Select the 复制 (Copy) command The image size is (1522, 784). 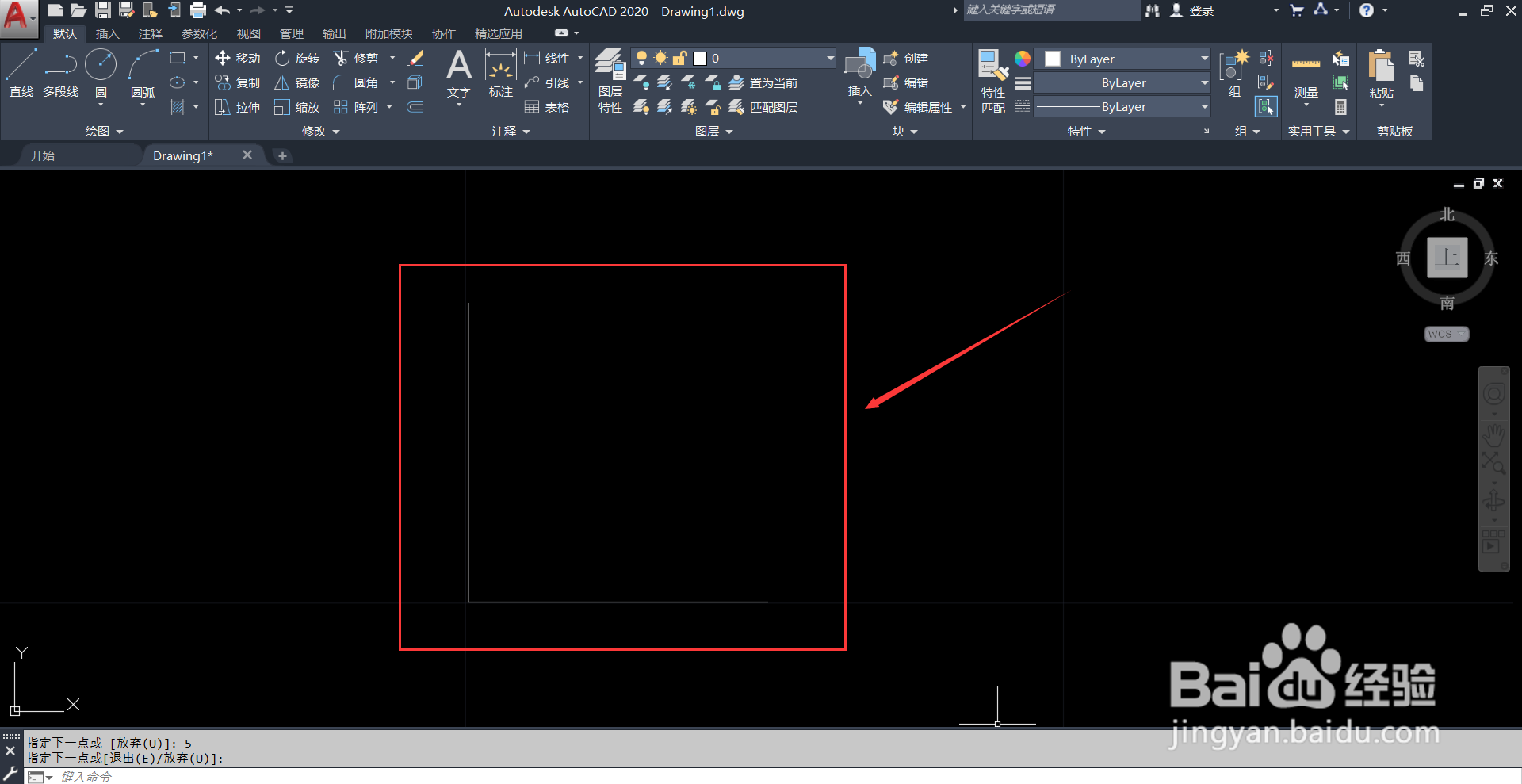pyautogui.click(x=236, y=82)
